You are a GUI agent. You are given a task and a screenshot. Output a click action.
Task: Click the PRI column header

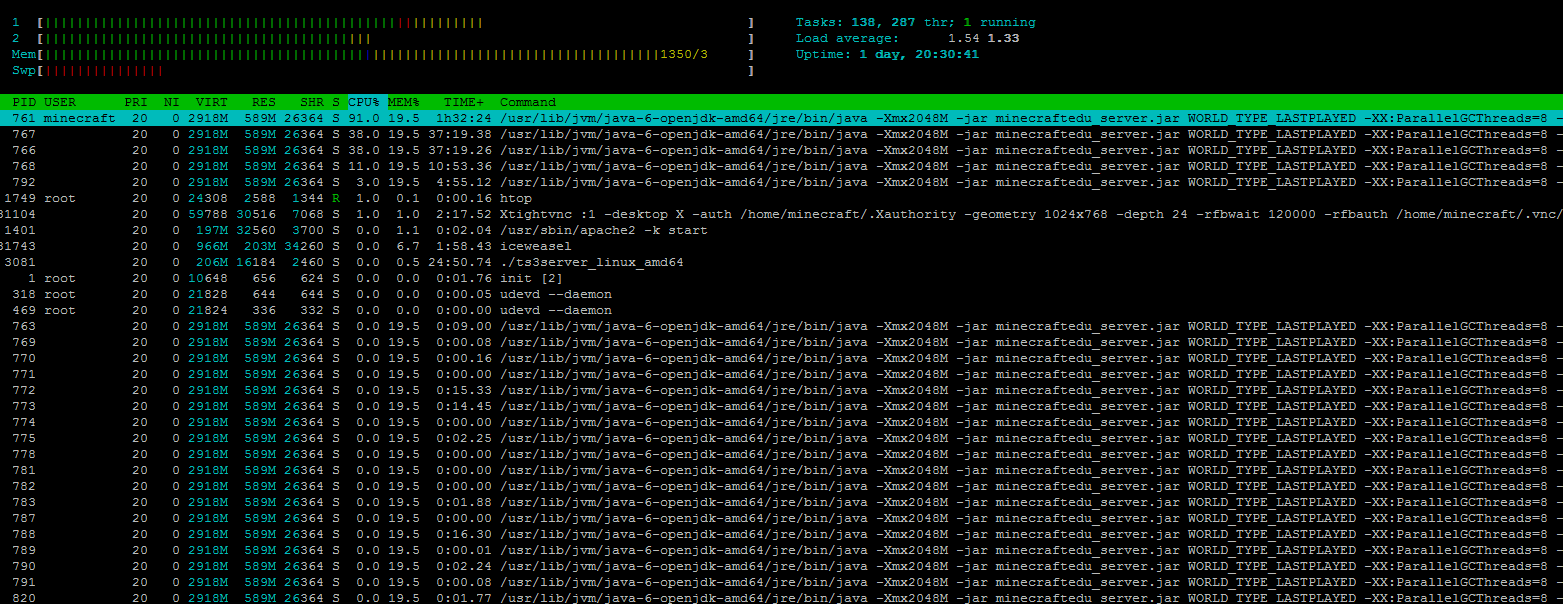[136, 102]
